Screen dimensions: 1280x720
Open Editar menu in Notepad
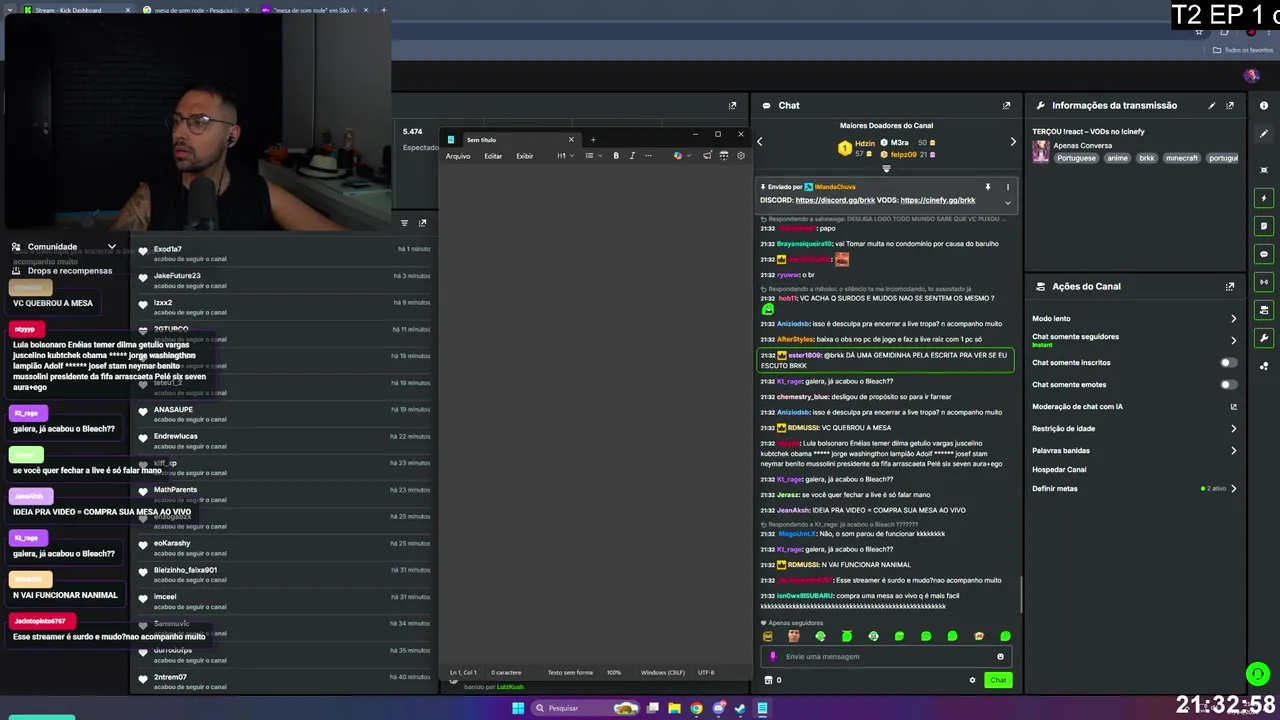click(493, 156)
